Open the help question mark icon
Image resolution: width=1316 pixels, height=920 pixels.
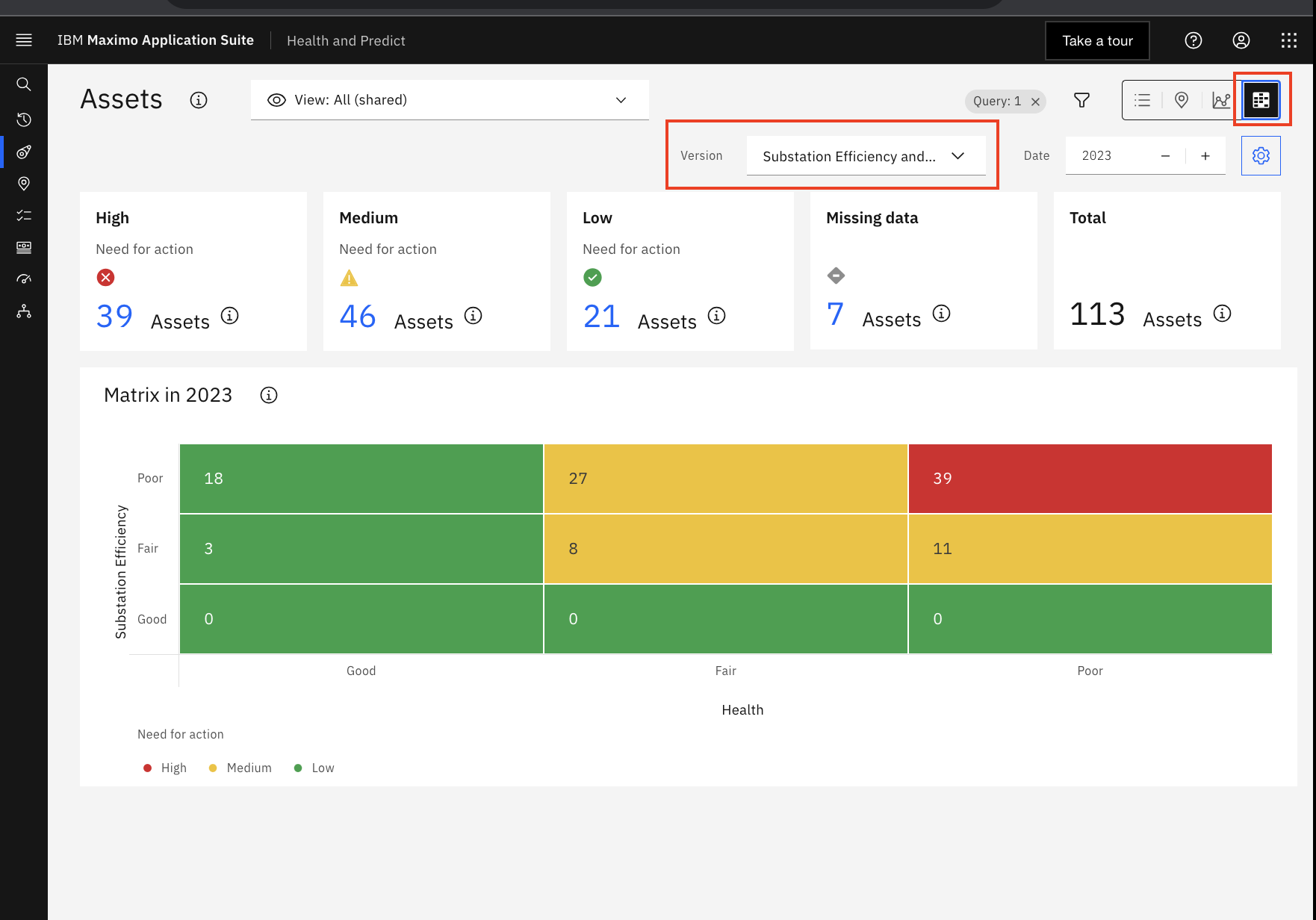point(1194,40)
